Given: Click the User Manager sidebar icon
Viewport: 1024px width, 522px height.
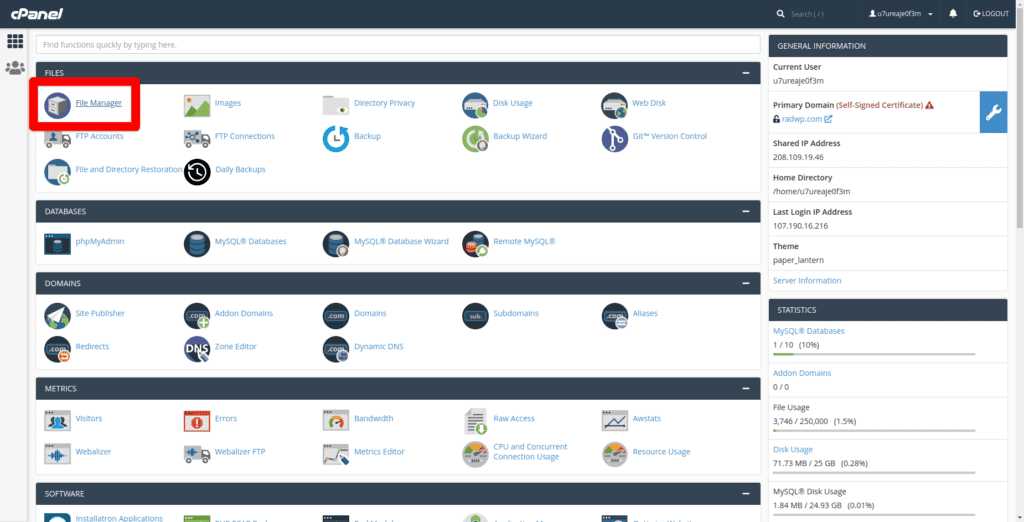Looking at the screenshot, I should click(15, 69).
